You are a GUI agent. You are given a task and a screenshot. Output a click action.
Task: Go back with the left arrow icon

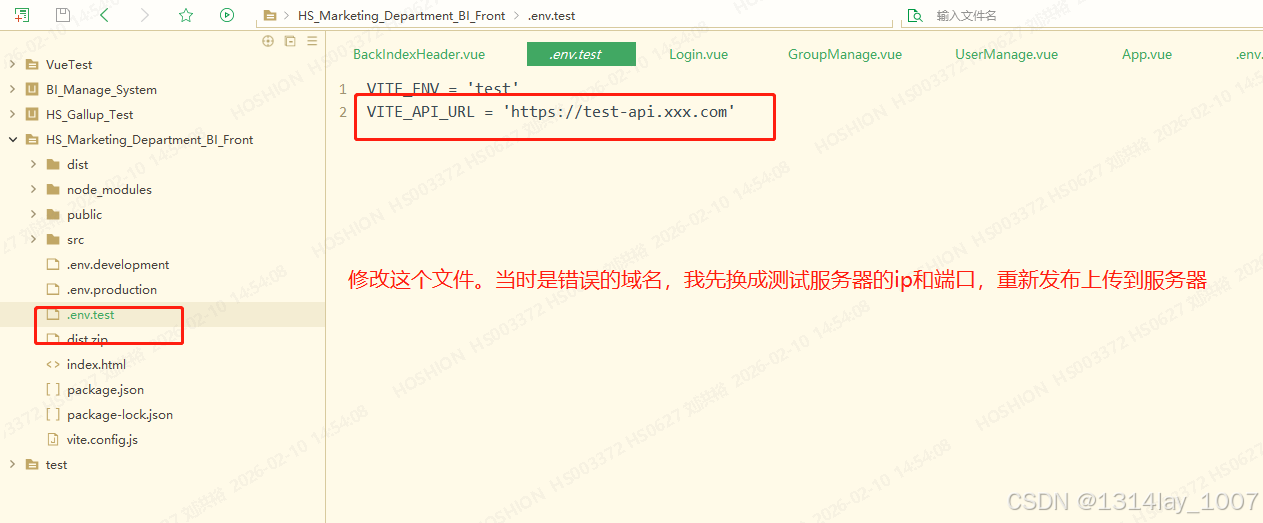click(104, 15)
